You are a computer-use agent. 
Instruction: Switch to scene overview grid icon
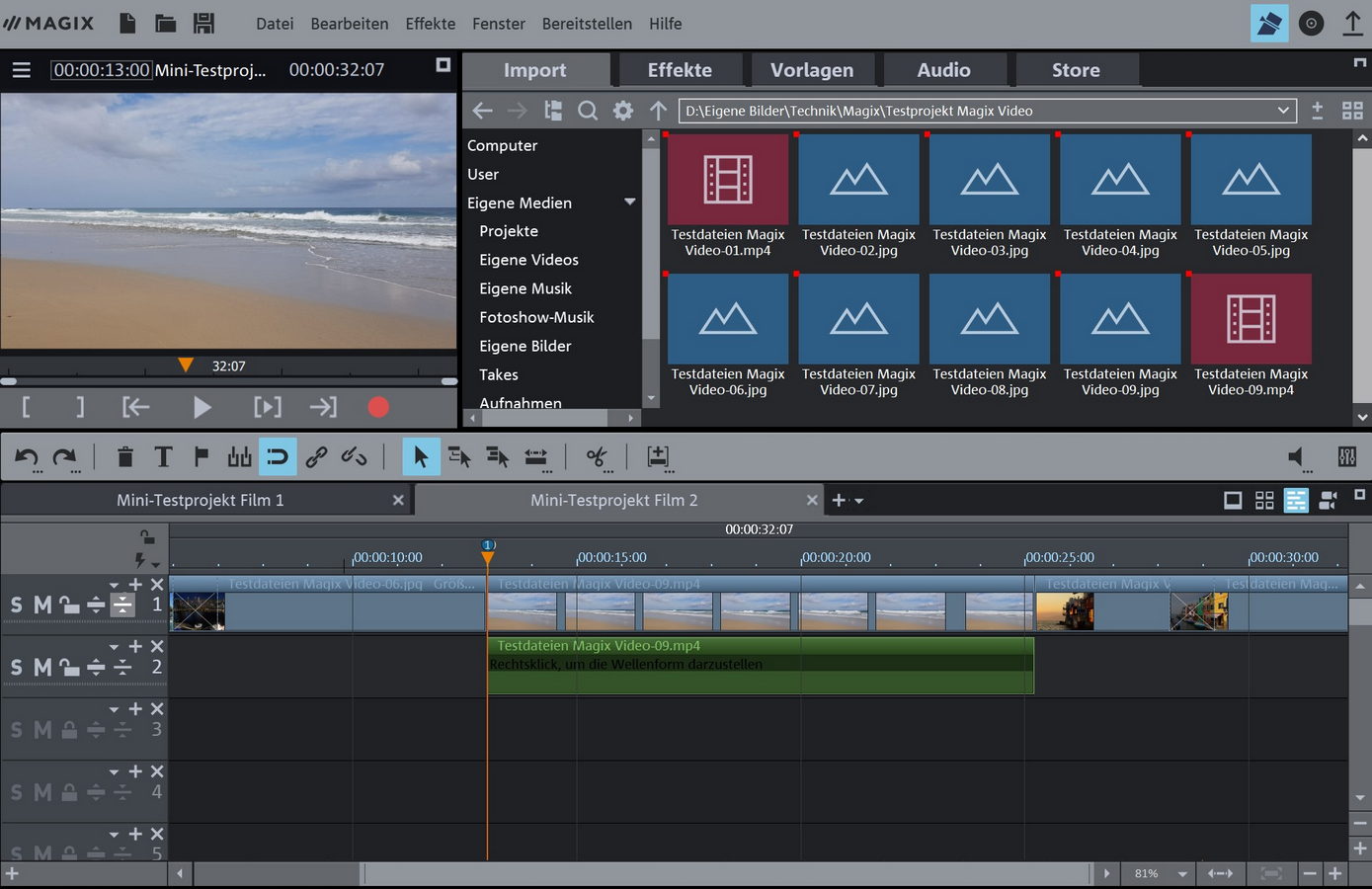(x=1264, y=501)
